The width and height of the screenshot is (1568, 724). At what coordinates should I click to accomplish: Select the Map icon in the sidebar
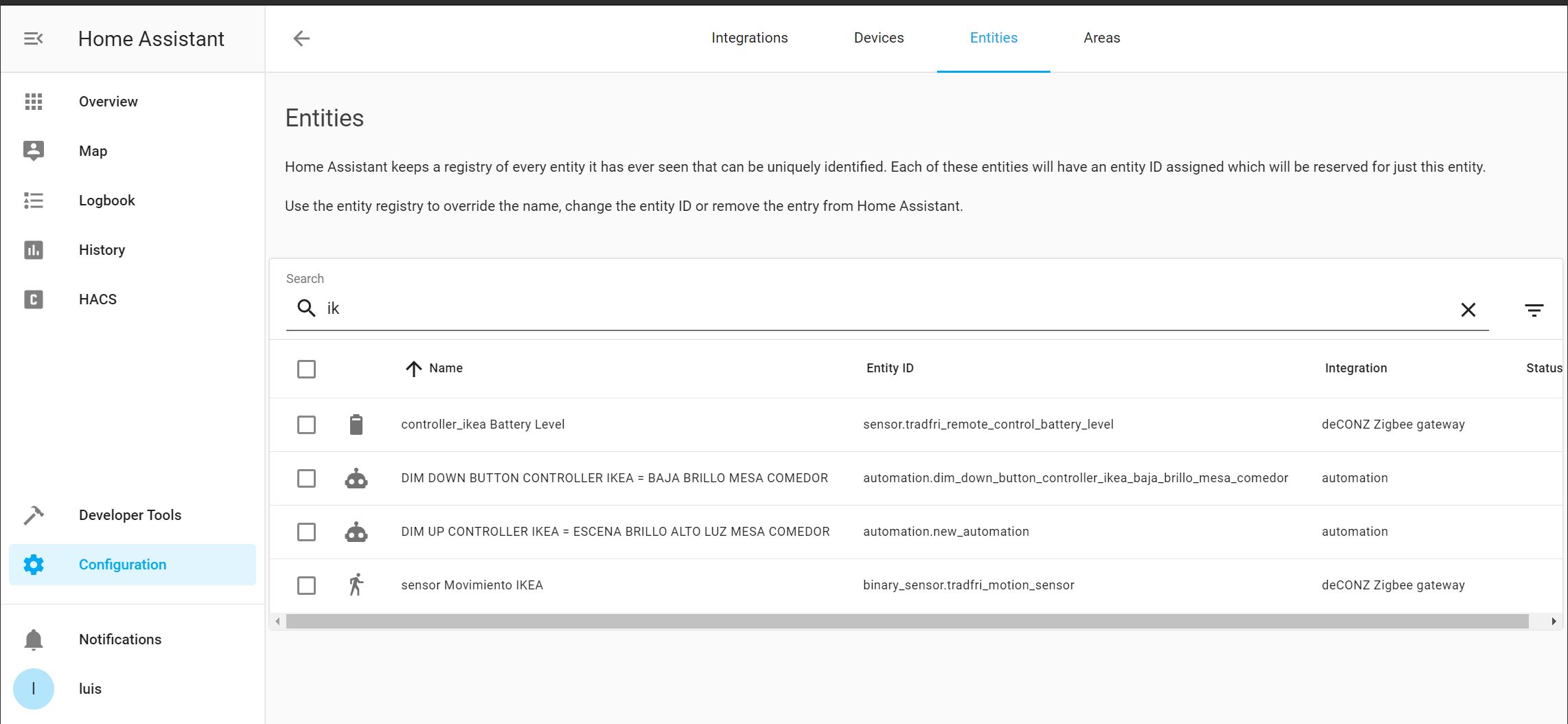pyautogui.click(x=33, y=150)
